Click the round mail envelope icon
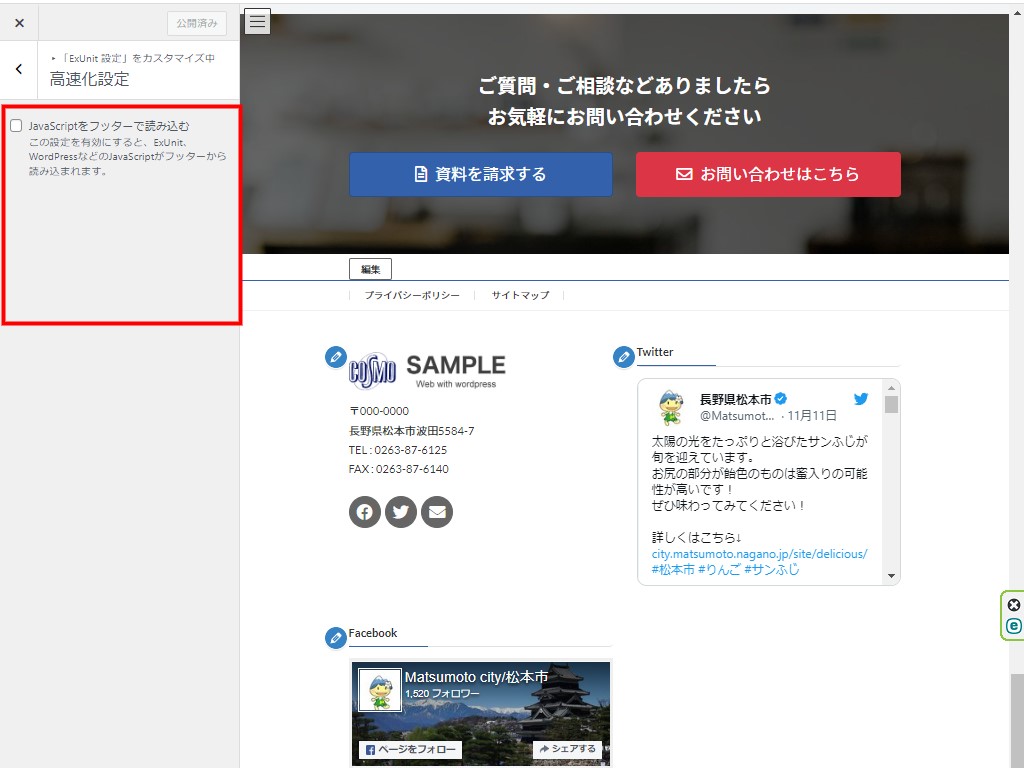This screenshot has width=1024, height=768. [437, 512]
